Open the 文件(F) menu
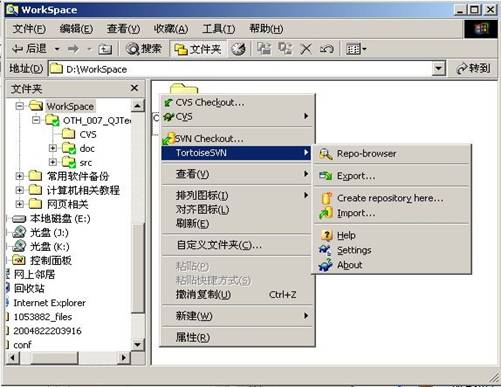The height and width of the screenshot is (387, 501). 29,29
